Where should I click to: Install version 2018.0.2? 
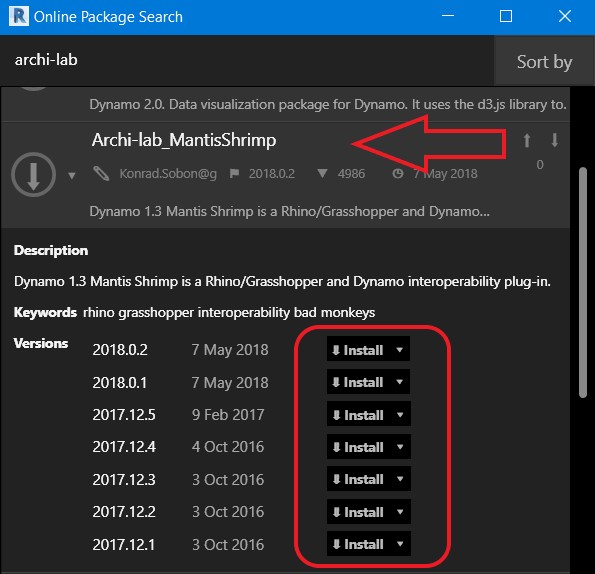[358, 349]
